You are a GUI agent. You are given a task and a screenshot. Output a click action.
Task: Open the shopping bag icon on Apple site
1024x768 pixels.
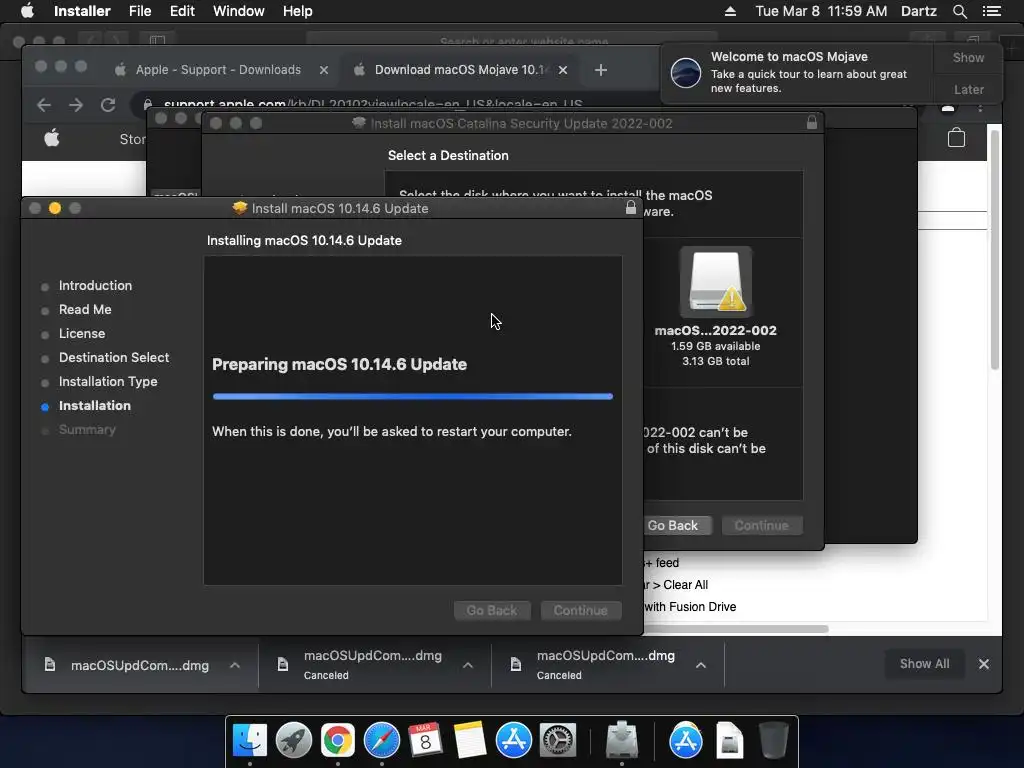pyautogui.click(x=956, y=138)
